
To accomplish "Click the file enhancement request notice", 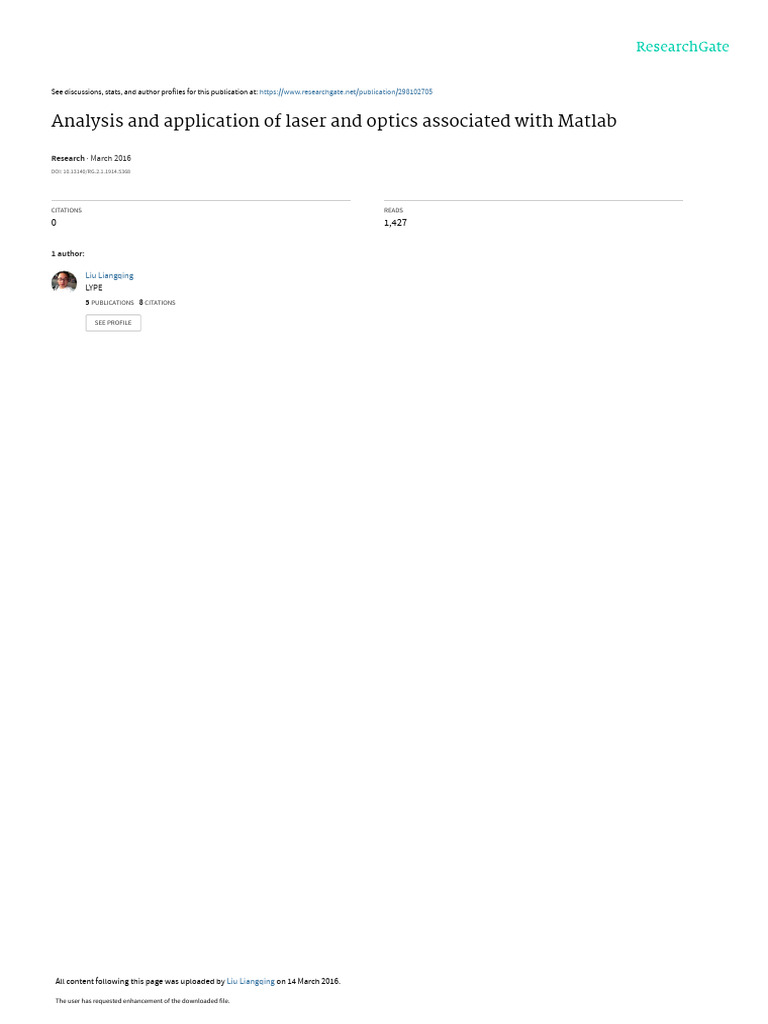I will coord(142,1000).
